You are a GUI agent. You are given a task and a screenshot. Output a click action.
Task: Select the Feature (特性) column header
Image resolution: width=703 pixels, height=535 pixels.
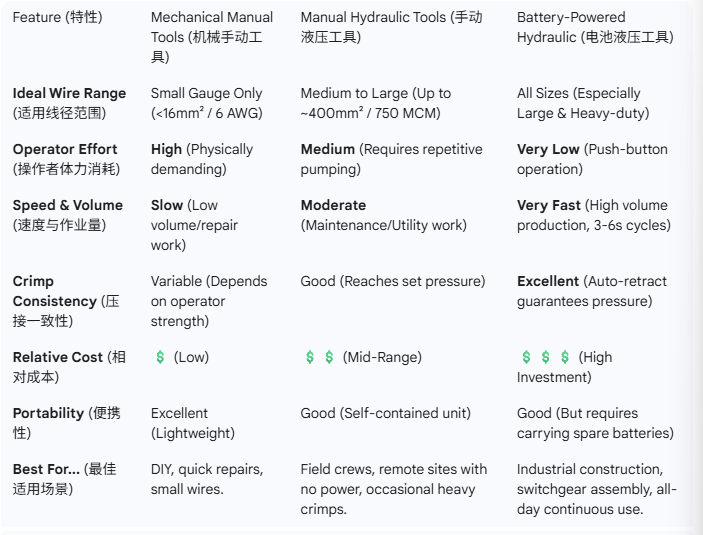click(x=57, y=17)
